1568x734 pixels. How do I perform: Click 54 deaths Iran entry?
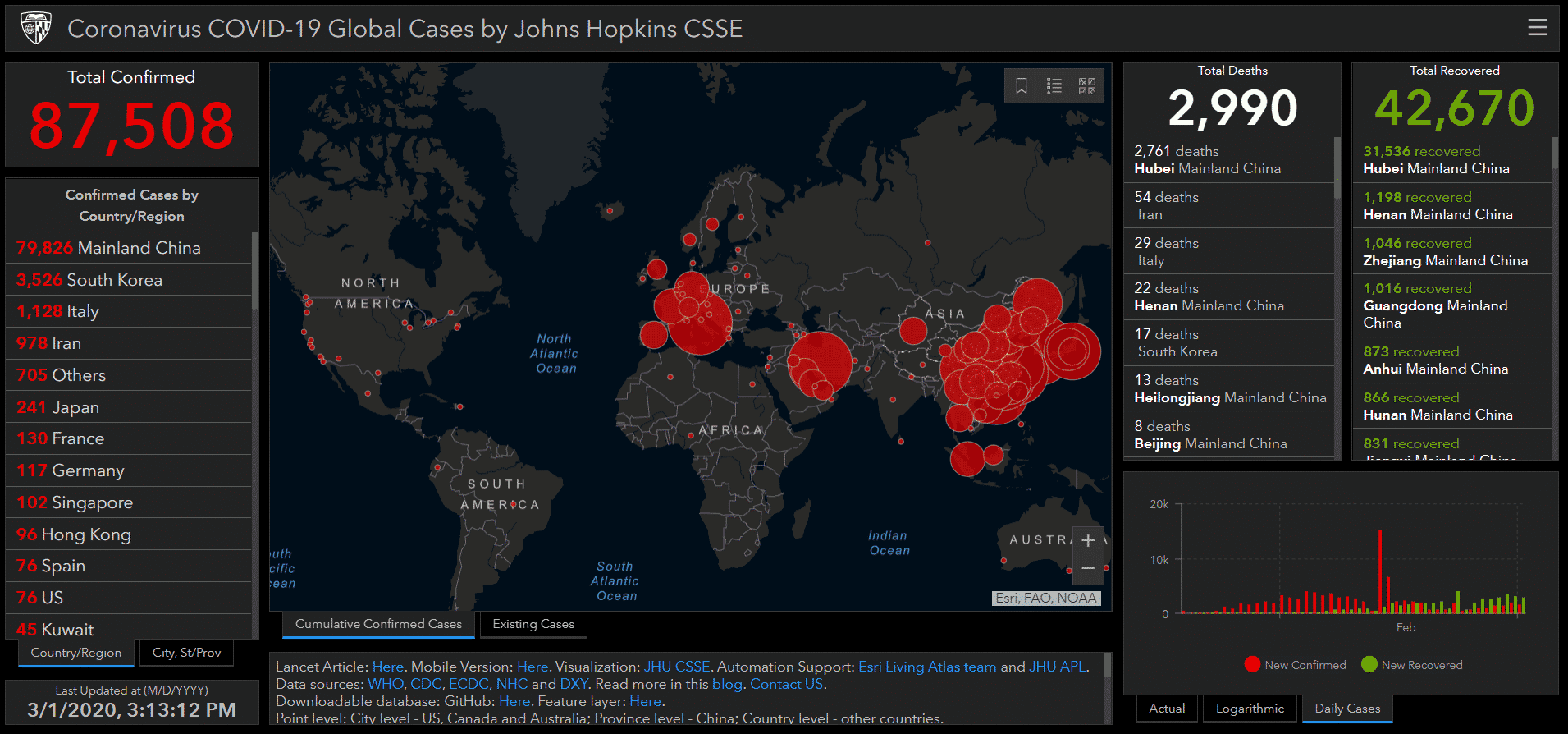coord(1229,205)
